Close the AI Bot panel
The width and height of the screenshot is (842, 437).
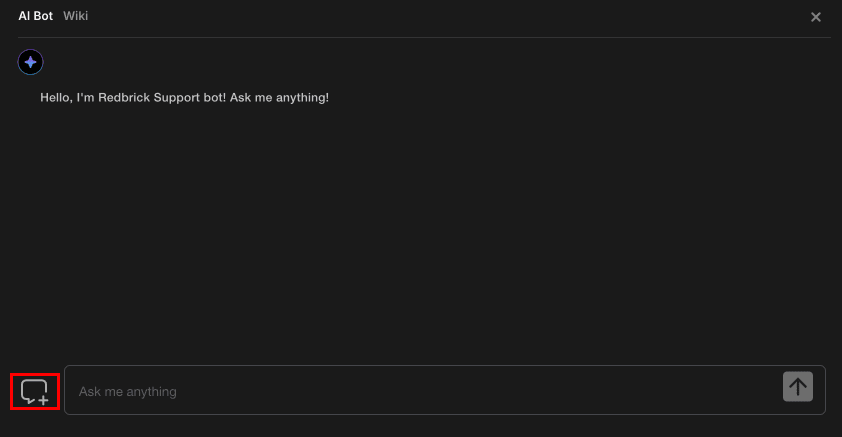click(x=816, y=17)
